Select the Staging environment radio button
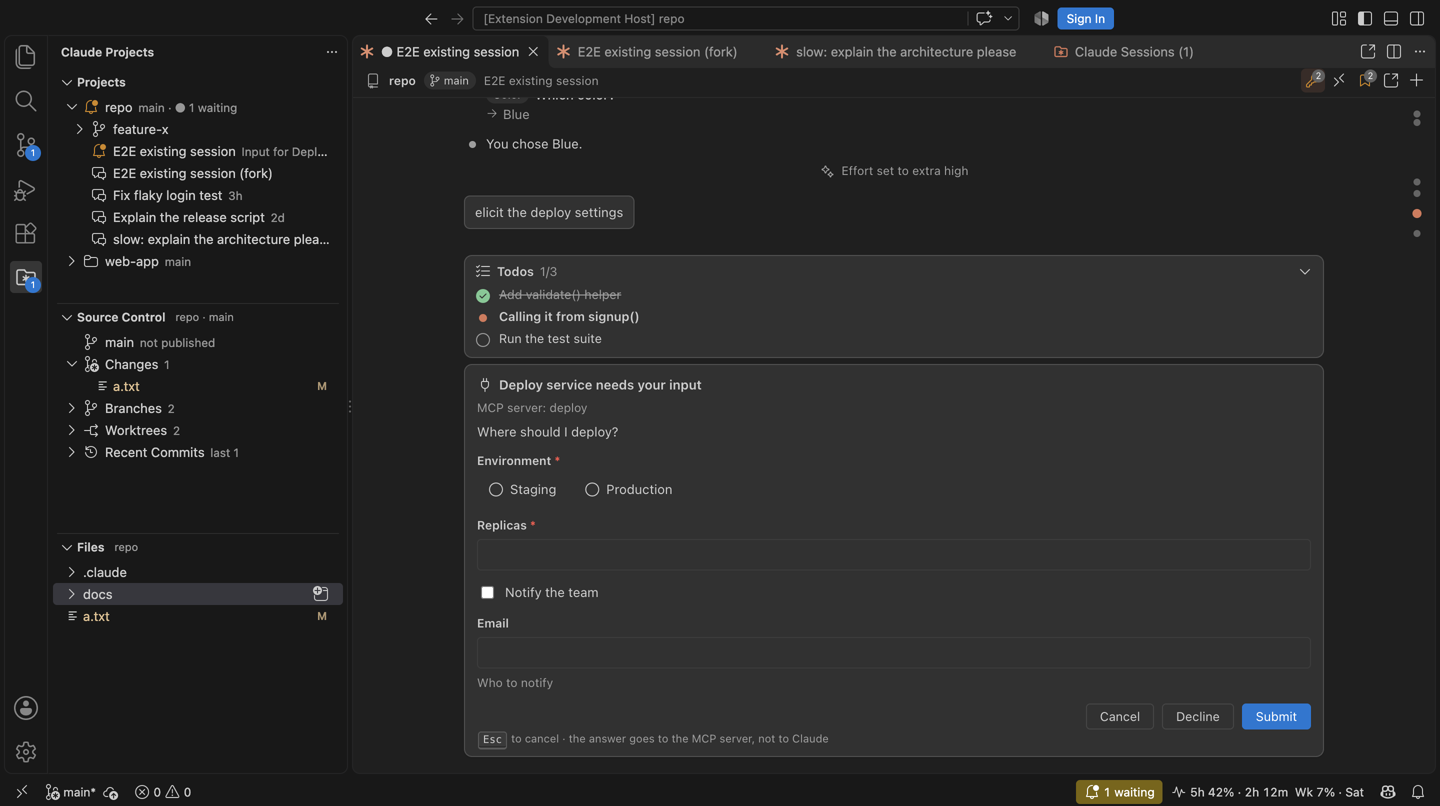 [x=496, y=490]
